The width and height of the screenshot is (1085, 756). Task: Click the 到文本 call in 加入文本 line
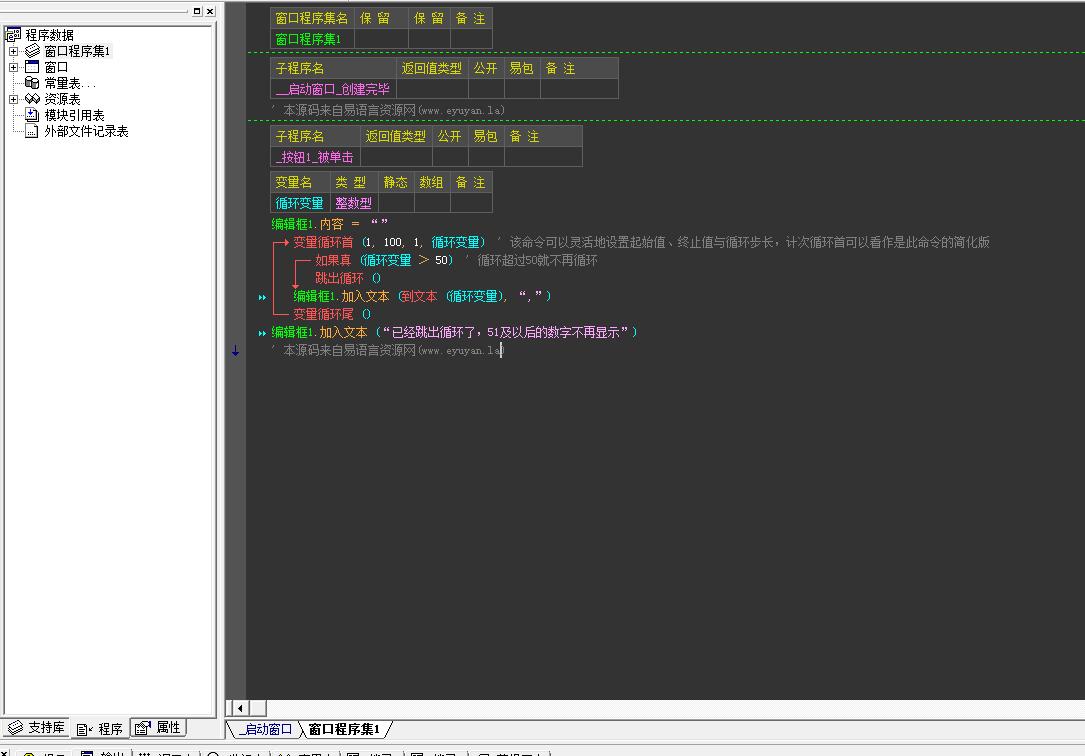tap(419, 296)
